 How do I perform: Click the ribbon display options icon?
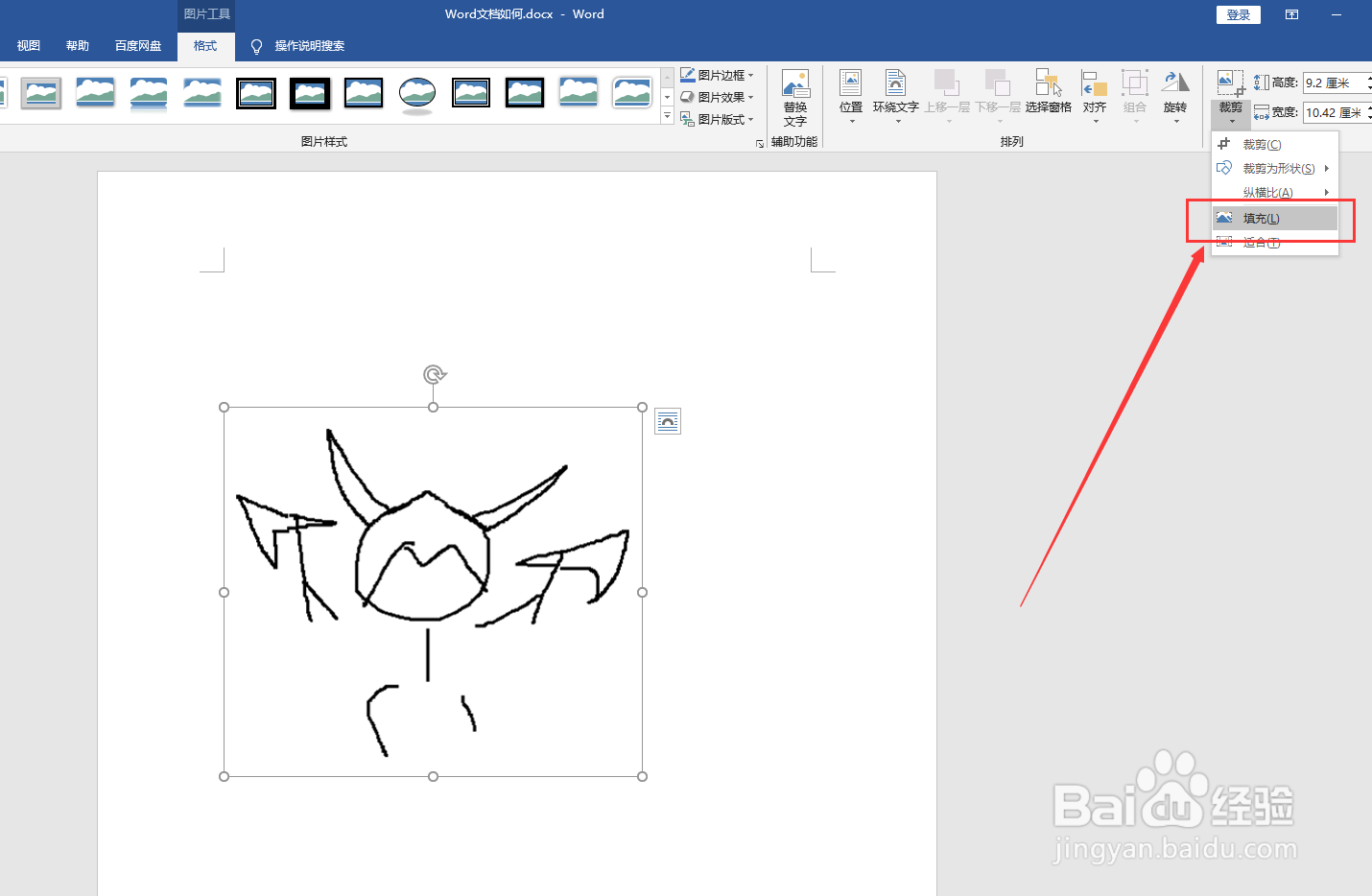pyautogui.click(x=1291, y=14)
